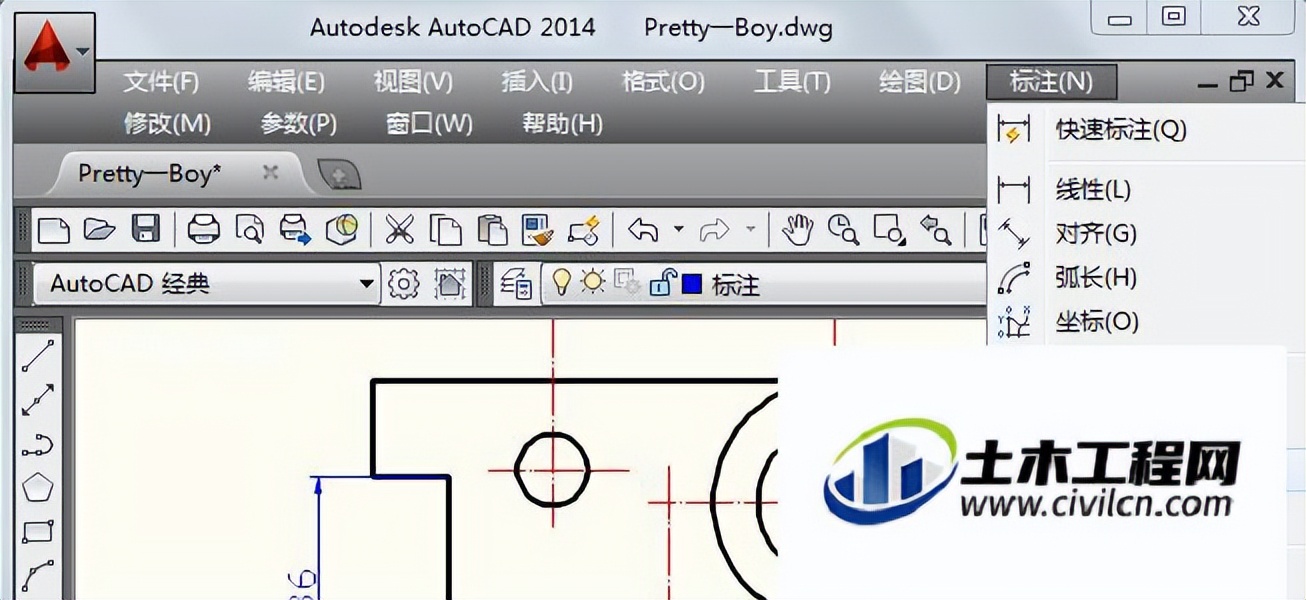1306x600 pixels.
Task: Click the Zoom Previous icon
Action: (x=935, y=230)
